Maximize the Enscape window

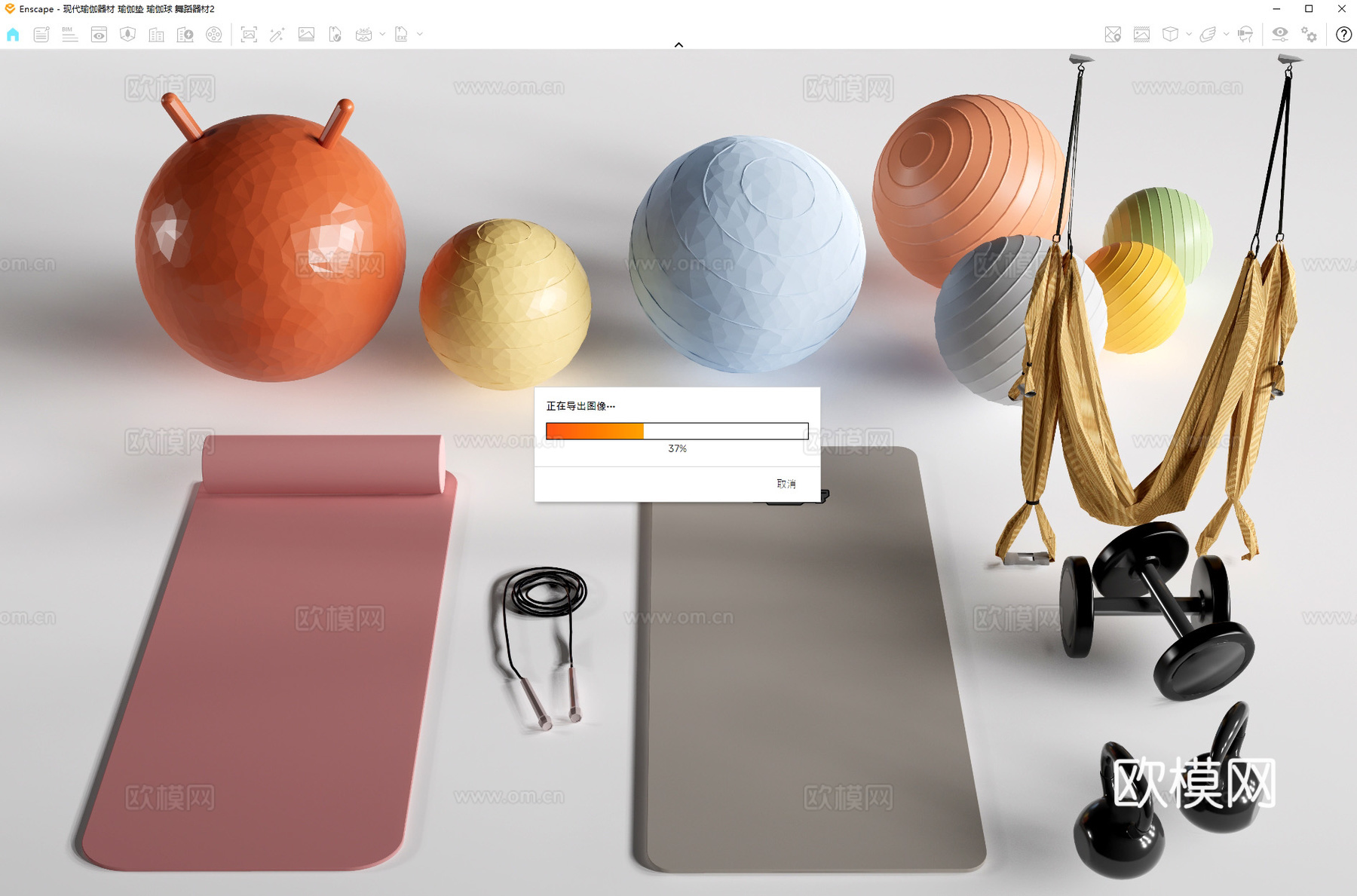[x=1309, y=9]
